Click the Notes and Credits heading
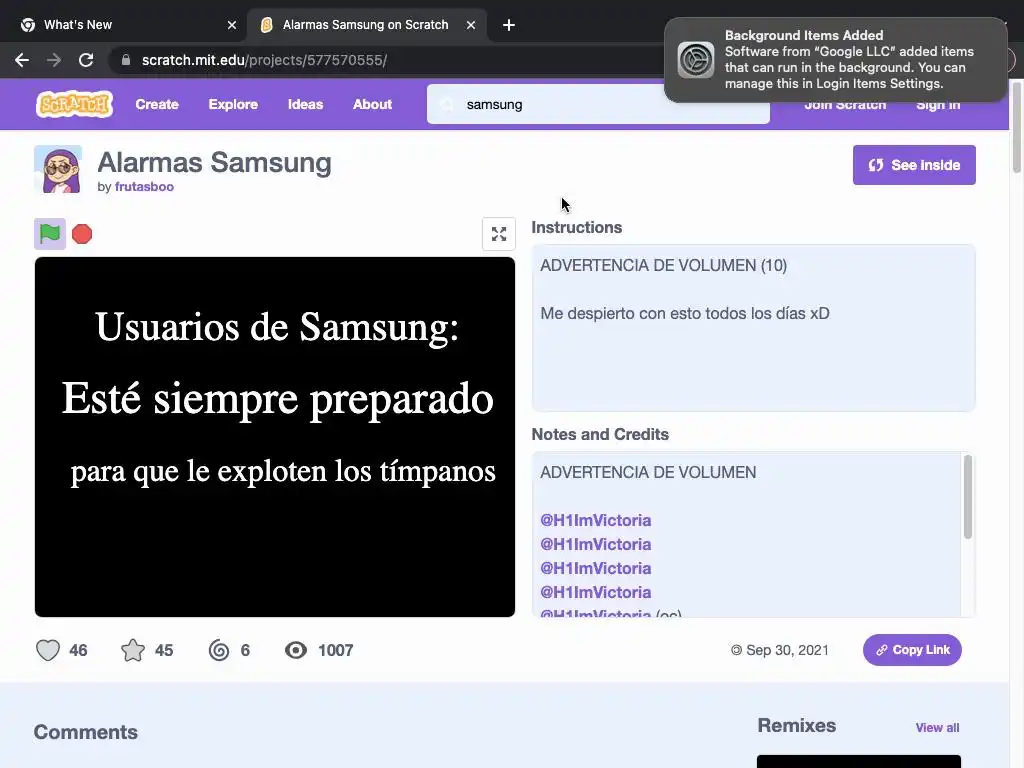 pos(600,434)
